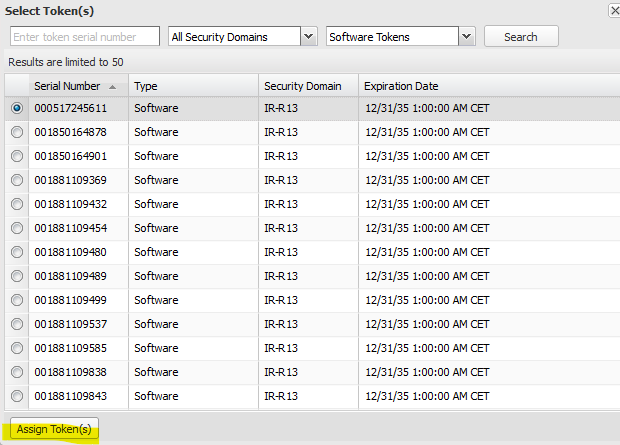Click serial number 001881109537 row
The height and width of the screenshot is (445, 620).
click(70, 324)
